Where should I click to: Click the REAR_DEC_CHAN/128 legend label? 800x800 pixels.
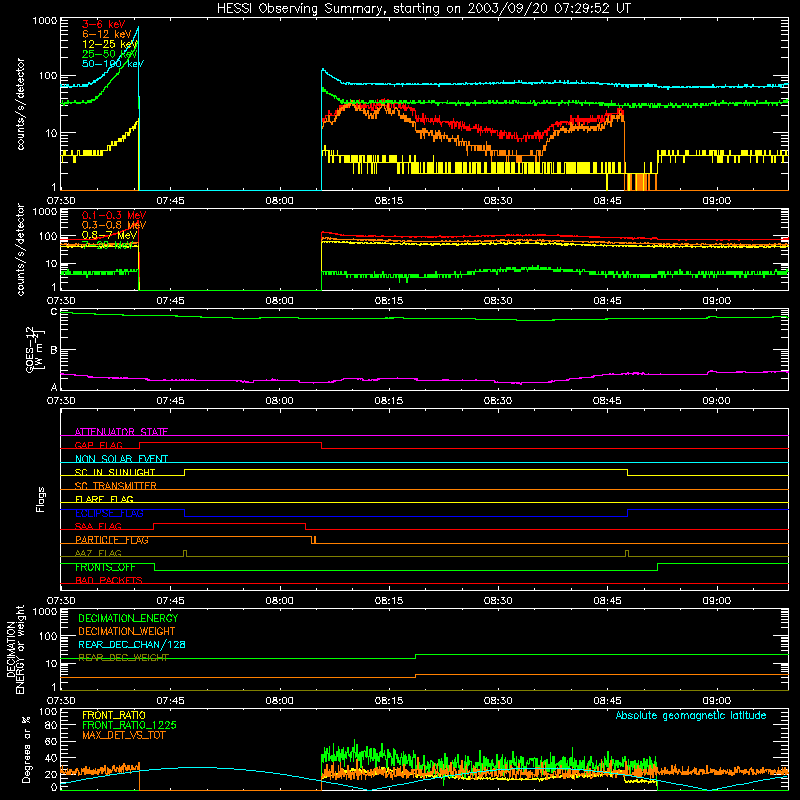coord(132,645)
